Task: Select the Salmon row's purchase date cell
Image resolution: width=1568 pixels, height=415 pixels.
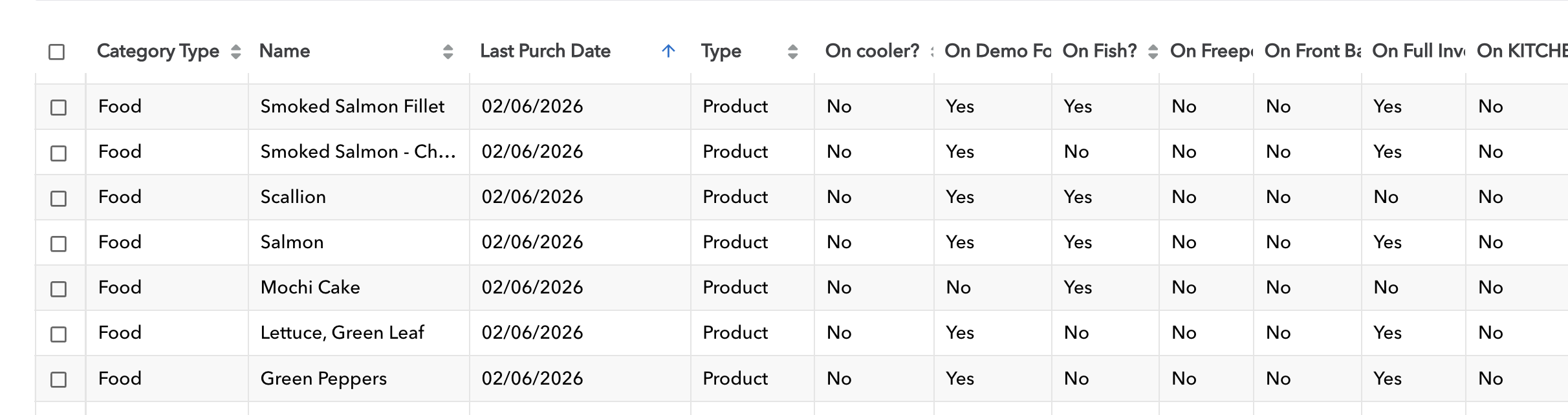Action: coord(532,242)
